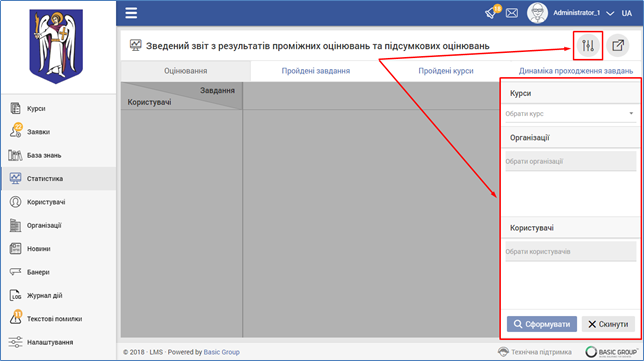Open the hamburger menu icon

click(131, 13)
